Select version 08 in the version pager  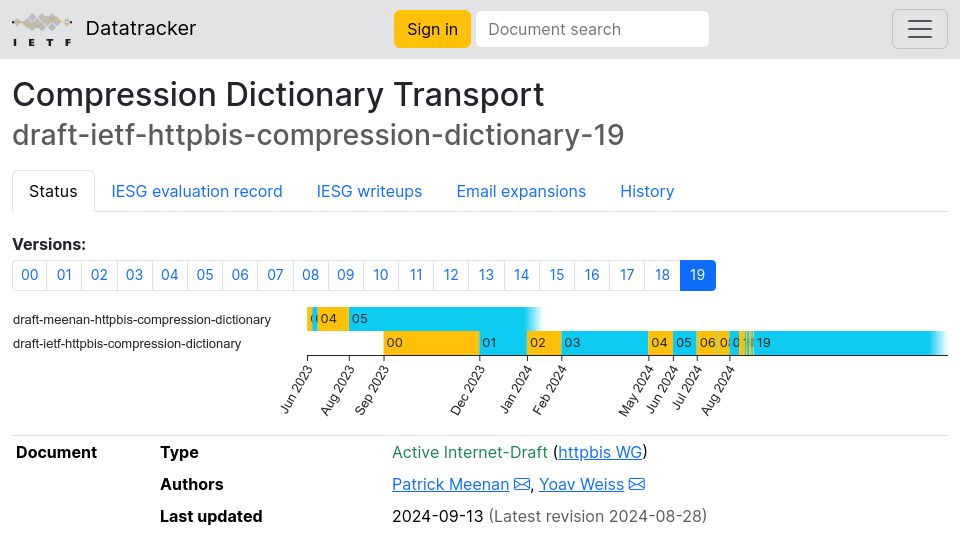310,275
